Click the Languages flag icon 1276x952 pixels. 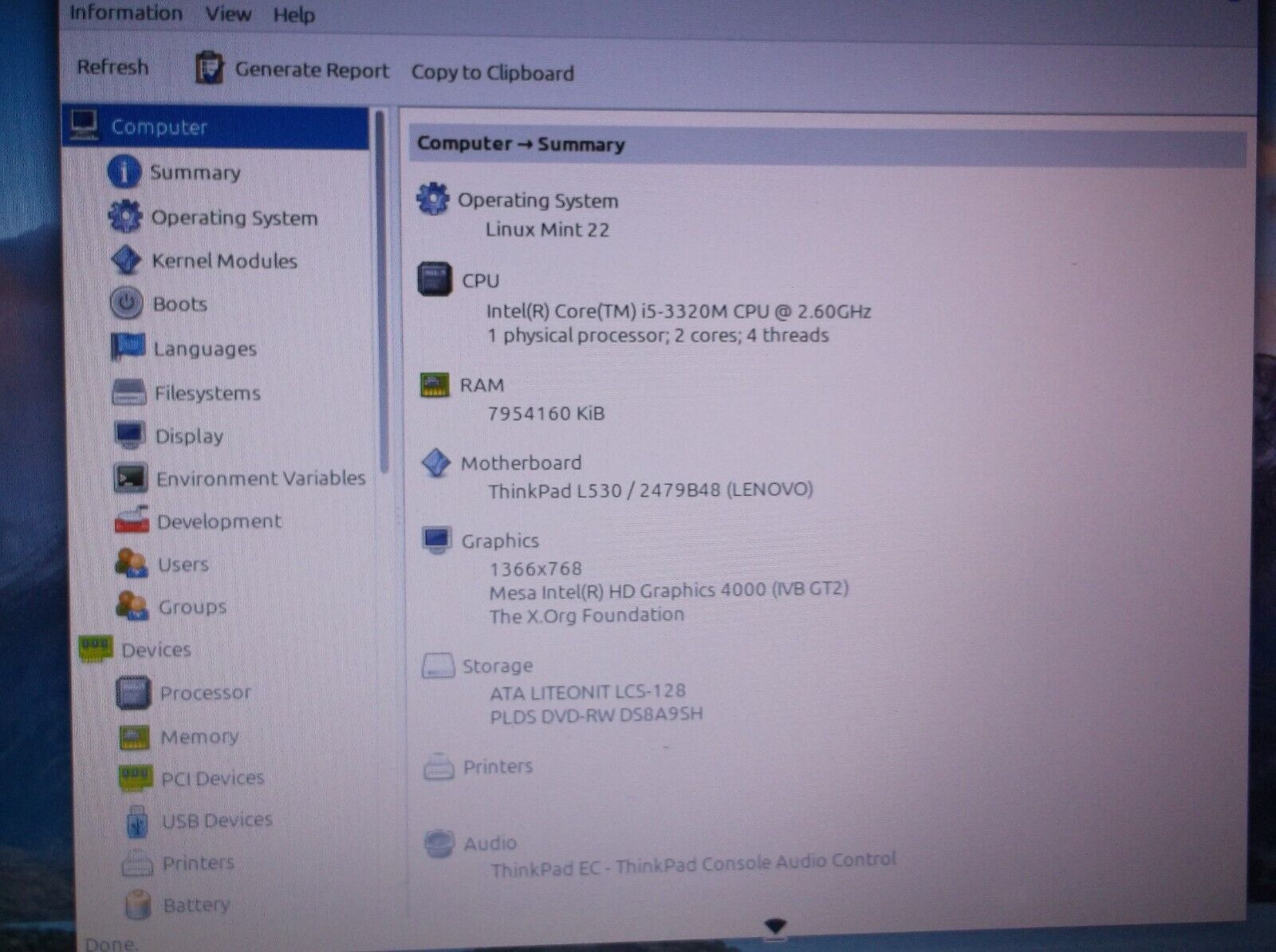click(128, 348)
